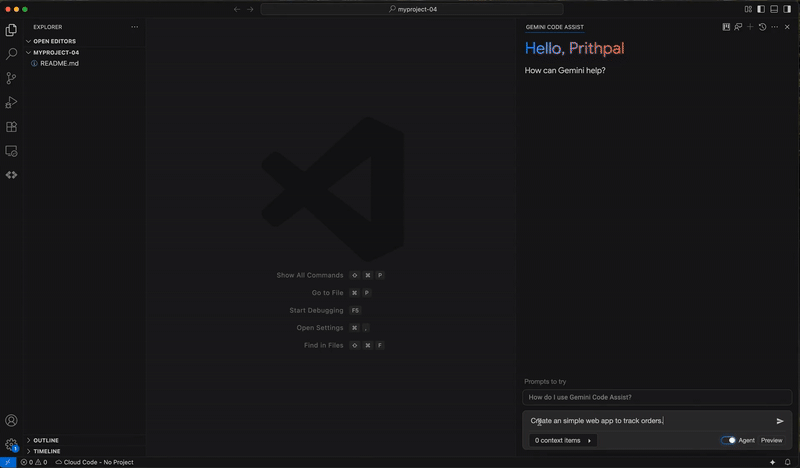The width and height of the screenshot is (800, 468).
Task: Open Remote Explorer in activity bar
Action: click(x=11, y=151)
